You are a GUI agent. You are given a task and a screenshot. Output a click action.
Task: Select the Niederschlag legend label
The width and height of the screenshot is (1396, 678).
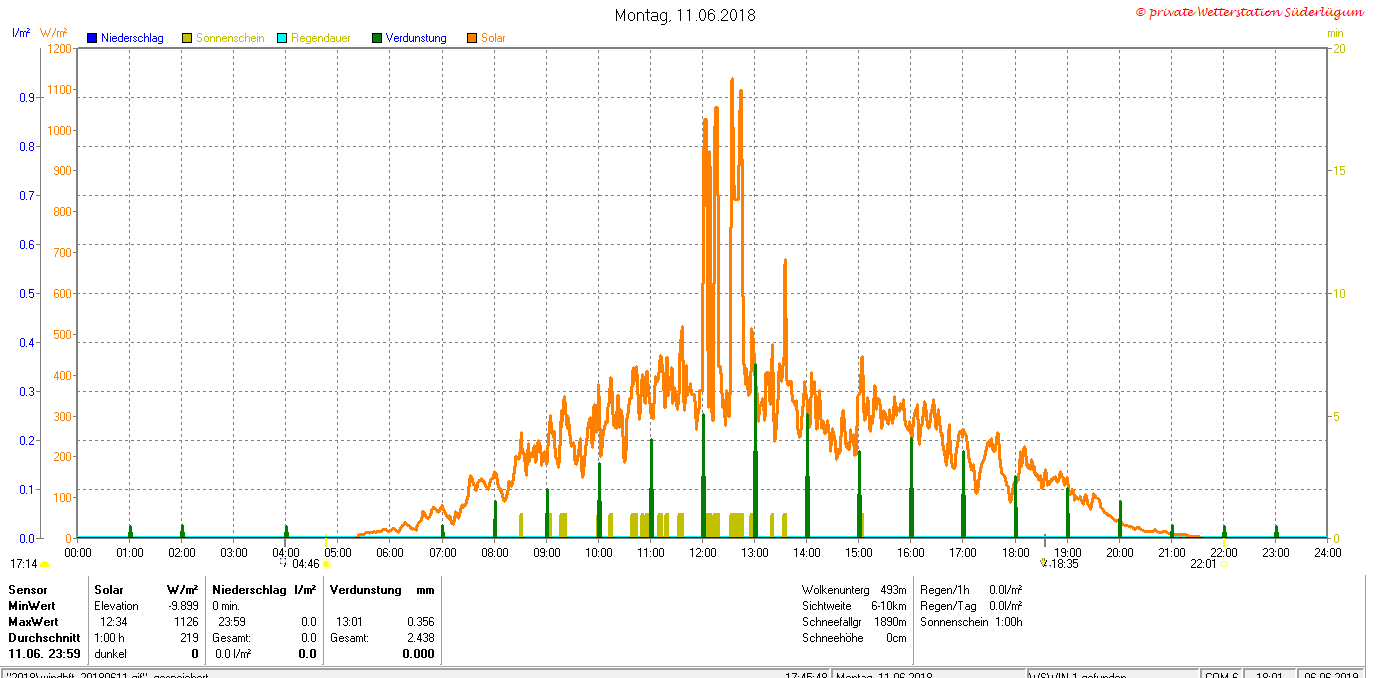click(132, 38)
